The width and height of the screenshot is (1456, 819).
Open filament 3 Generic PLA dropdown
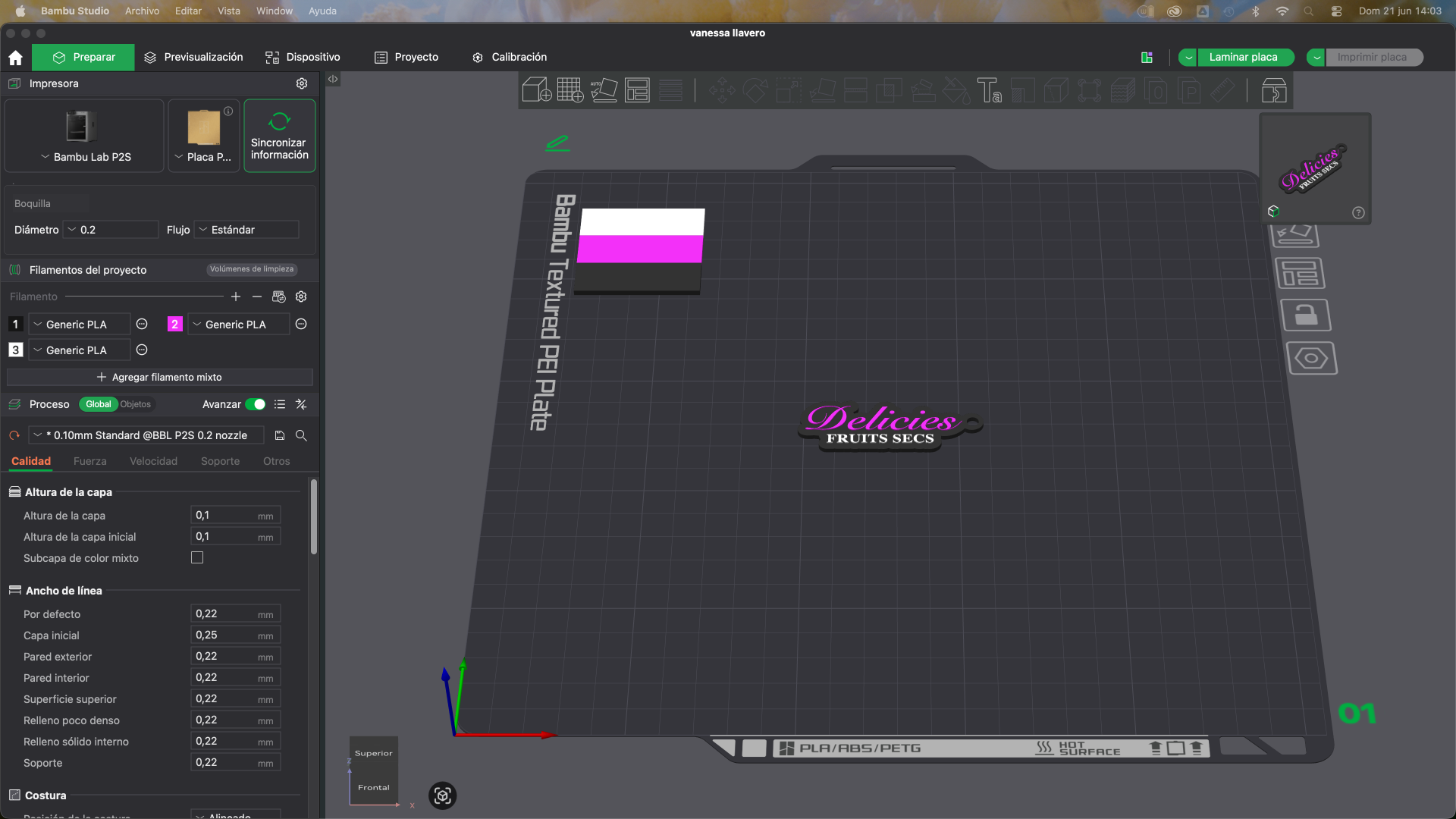(80, 350)
